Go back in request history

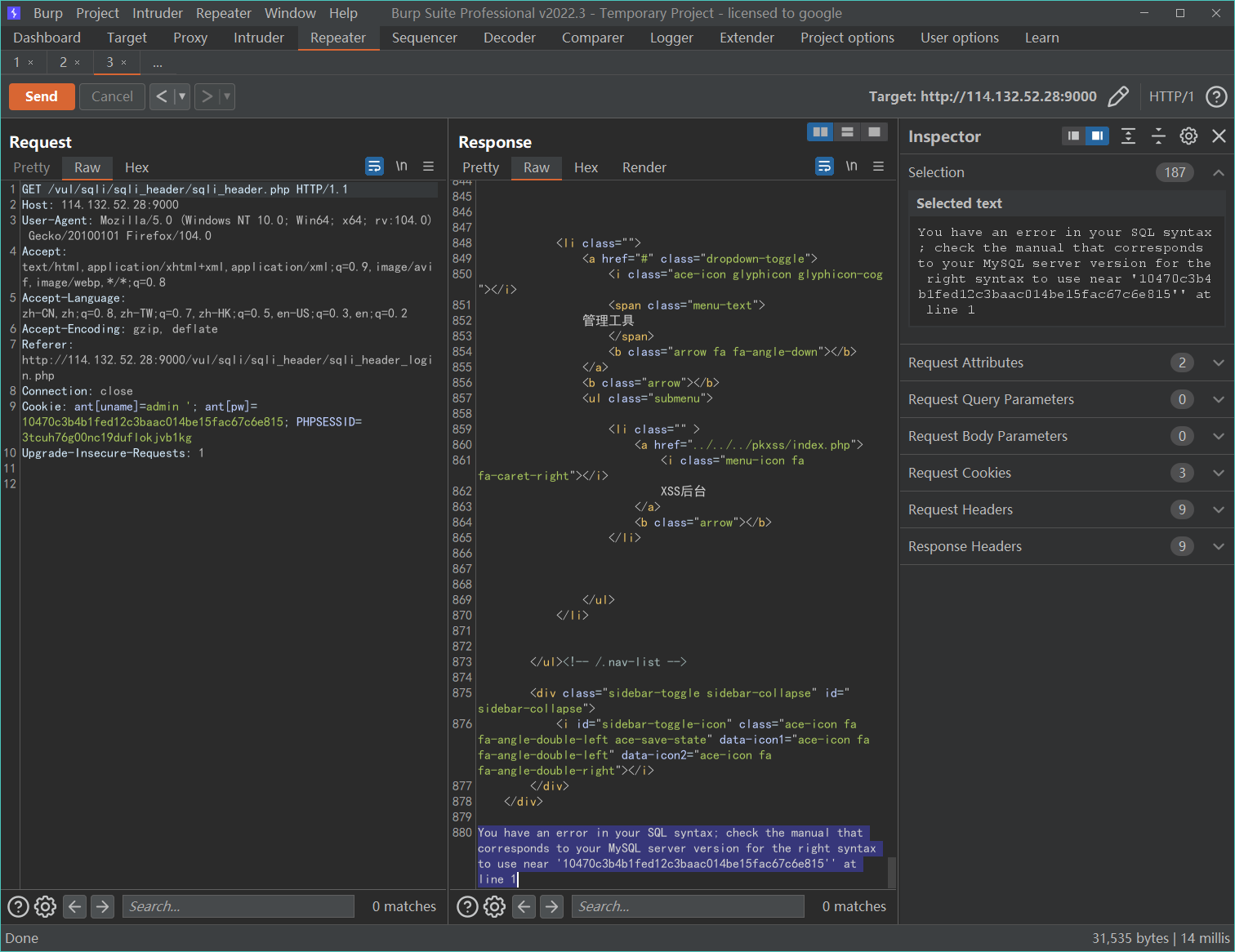click(x=162, y=96)
